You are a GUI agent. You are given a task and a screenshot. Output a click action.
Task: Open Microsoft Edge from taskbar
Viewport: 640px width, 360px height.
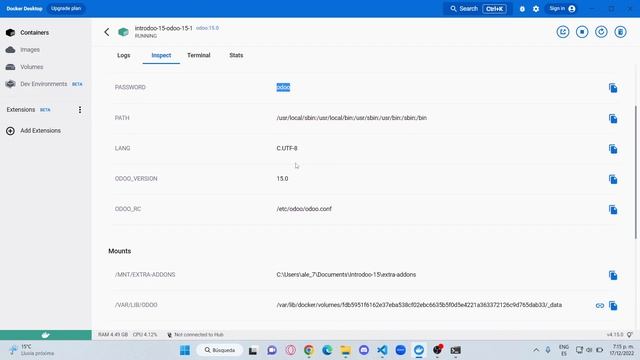(327, 350)
